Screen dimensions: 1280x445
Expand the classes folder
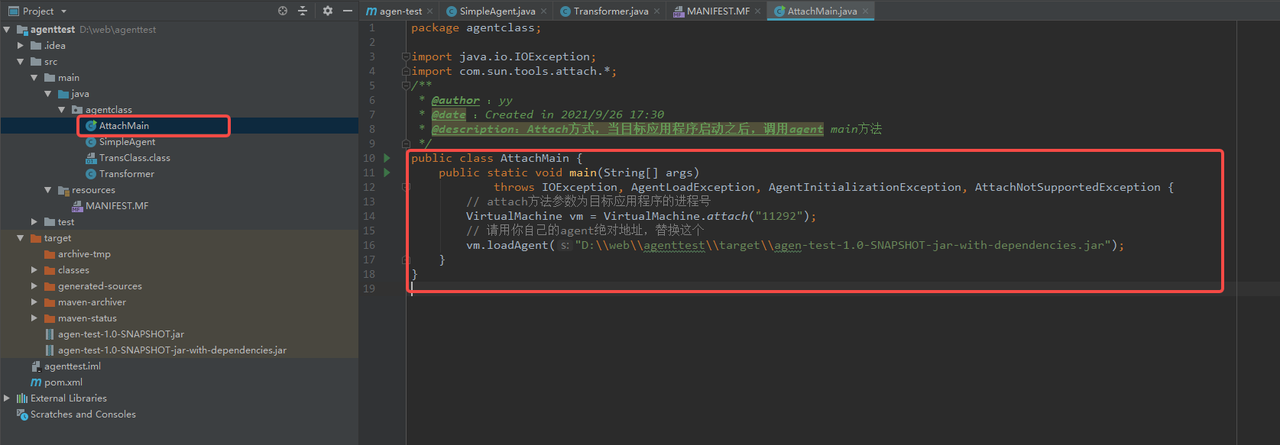click(x=35, y=270)
